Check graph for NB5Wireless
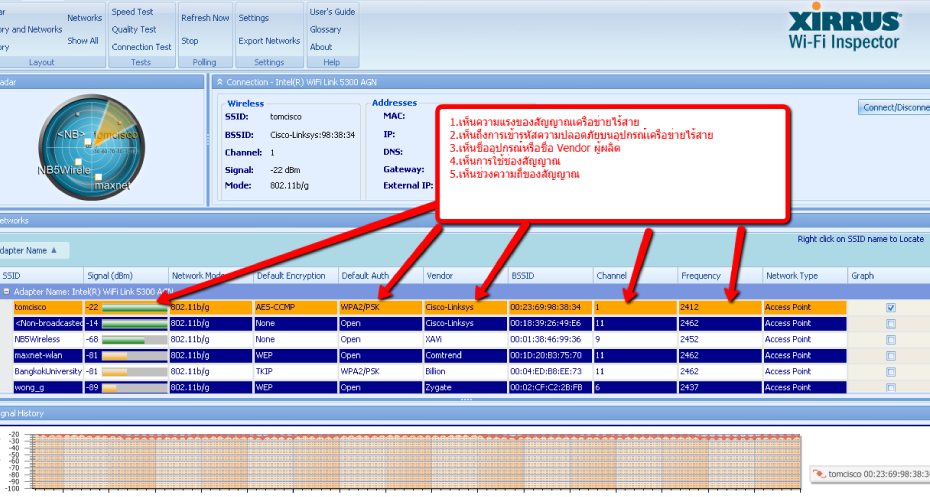This screenshot has height=497, width=930. point(891,340)
